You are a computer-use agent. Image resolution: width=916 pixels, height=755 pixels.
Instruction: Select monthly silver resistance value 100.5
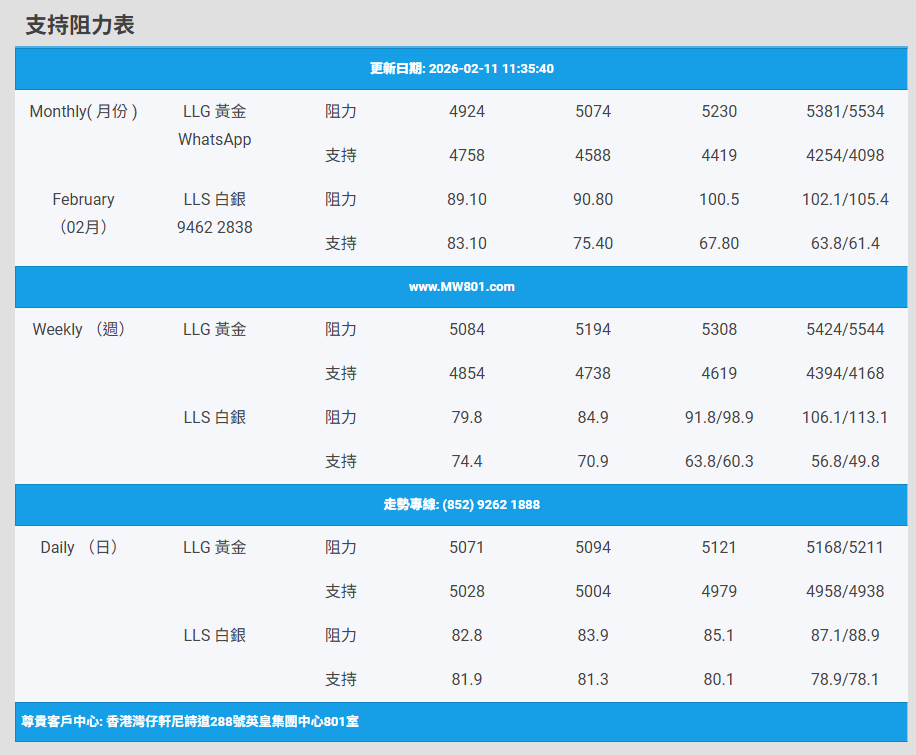[x=719, y=200]
